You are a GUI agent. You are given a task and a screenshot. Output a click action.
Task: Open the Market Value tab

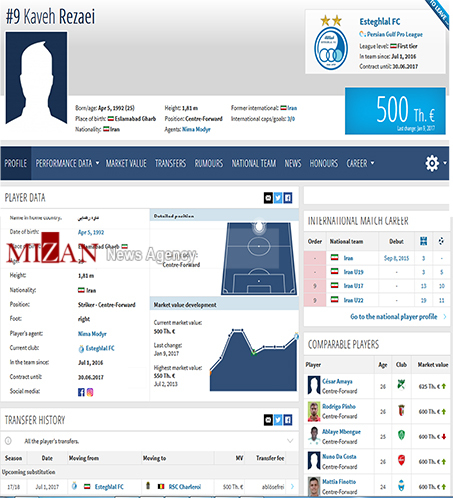point(126,163)
